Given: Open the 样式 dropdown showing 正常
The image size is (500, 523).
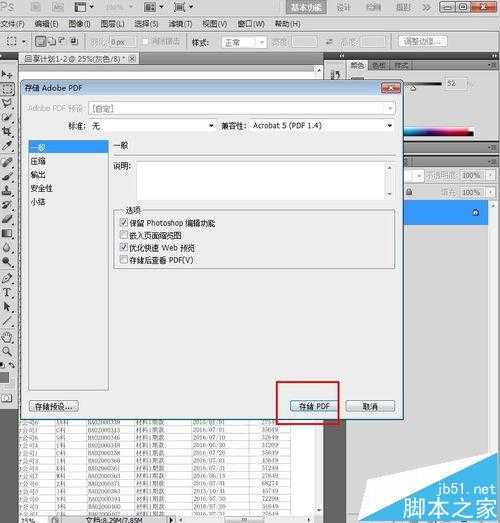Looking at the screenshot, I should pos(244,42).
